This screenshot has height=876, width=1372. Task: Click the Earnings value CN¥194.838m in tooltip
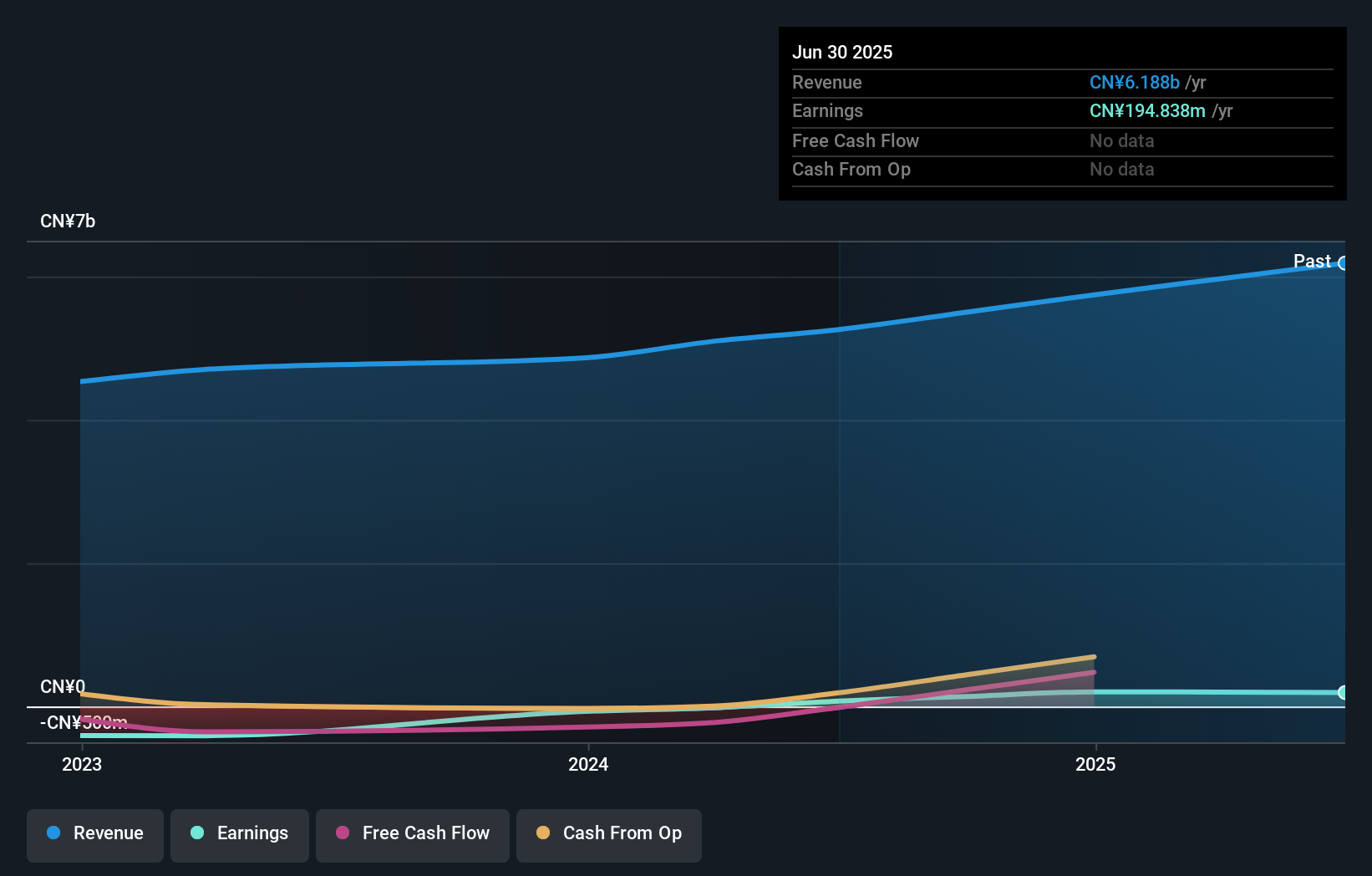[x=1148, y=110]
